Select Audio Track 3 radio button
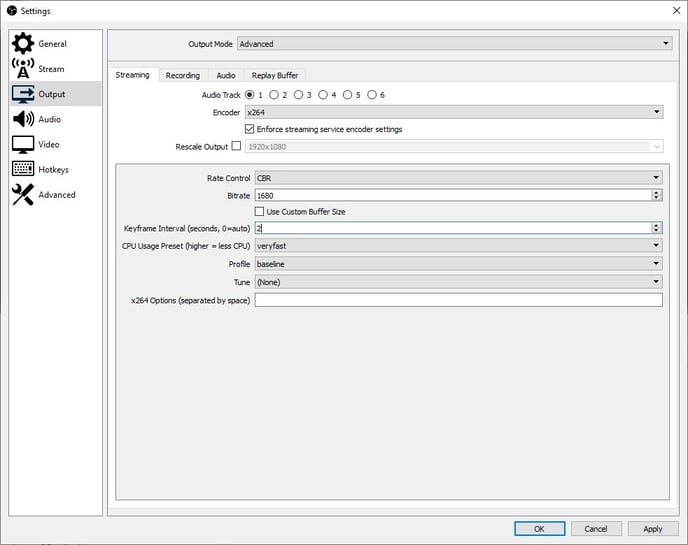Image resolution: width=688 pixels, height=545 pixels. (299, 95)
